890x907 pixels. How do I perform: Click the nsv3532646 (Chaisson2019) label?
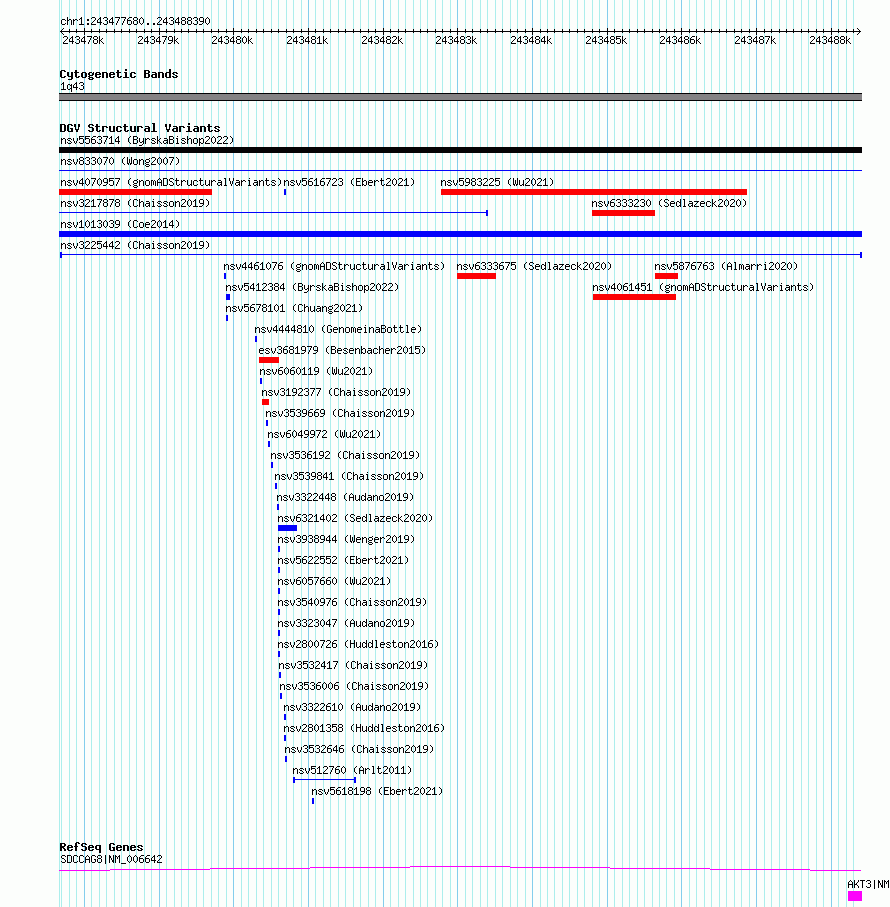coord(359,750)
